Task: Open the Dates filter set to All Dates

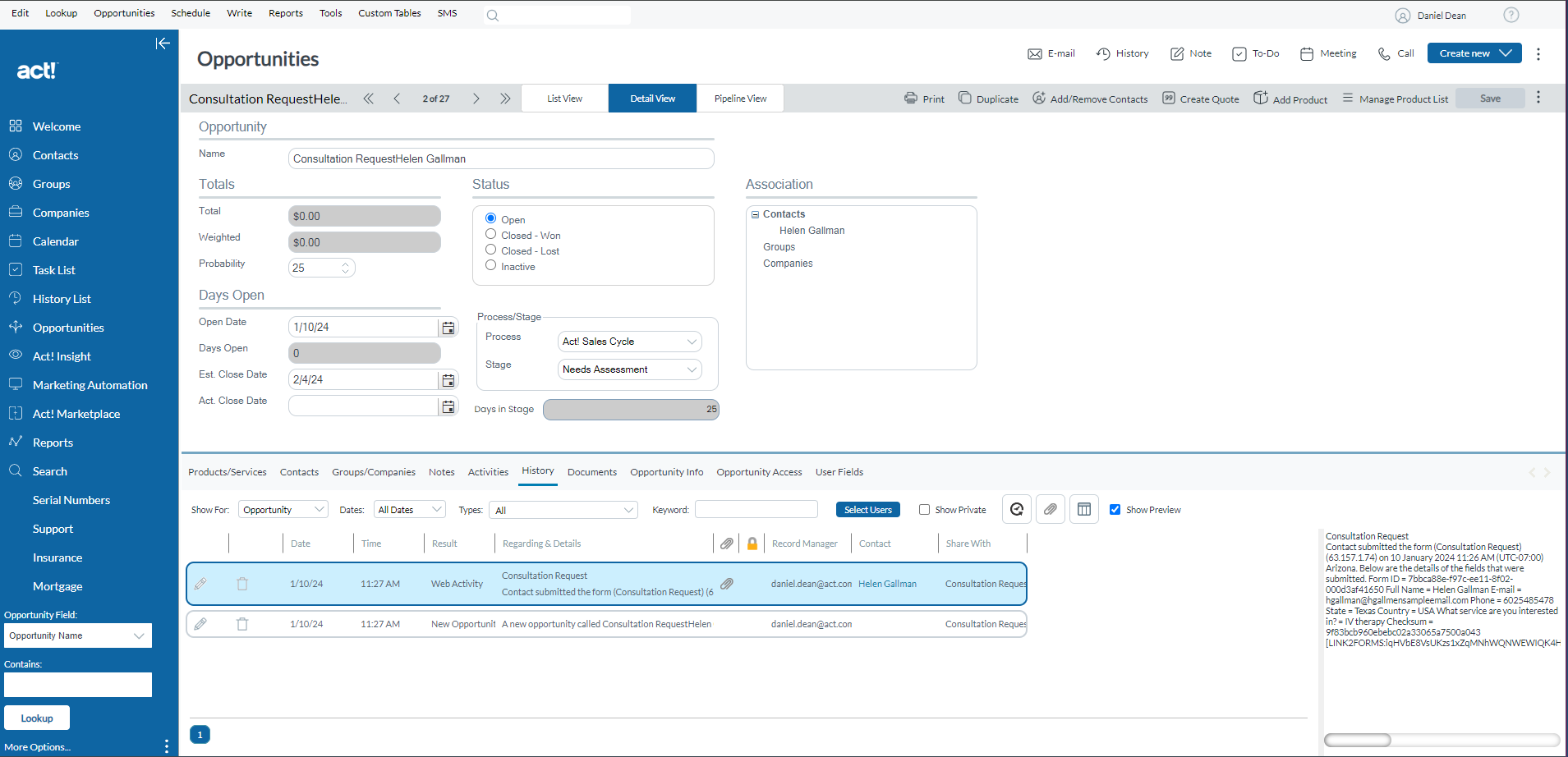Action: (x=409, y=509)
